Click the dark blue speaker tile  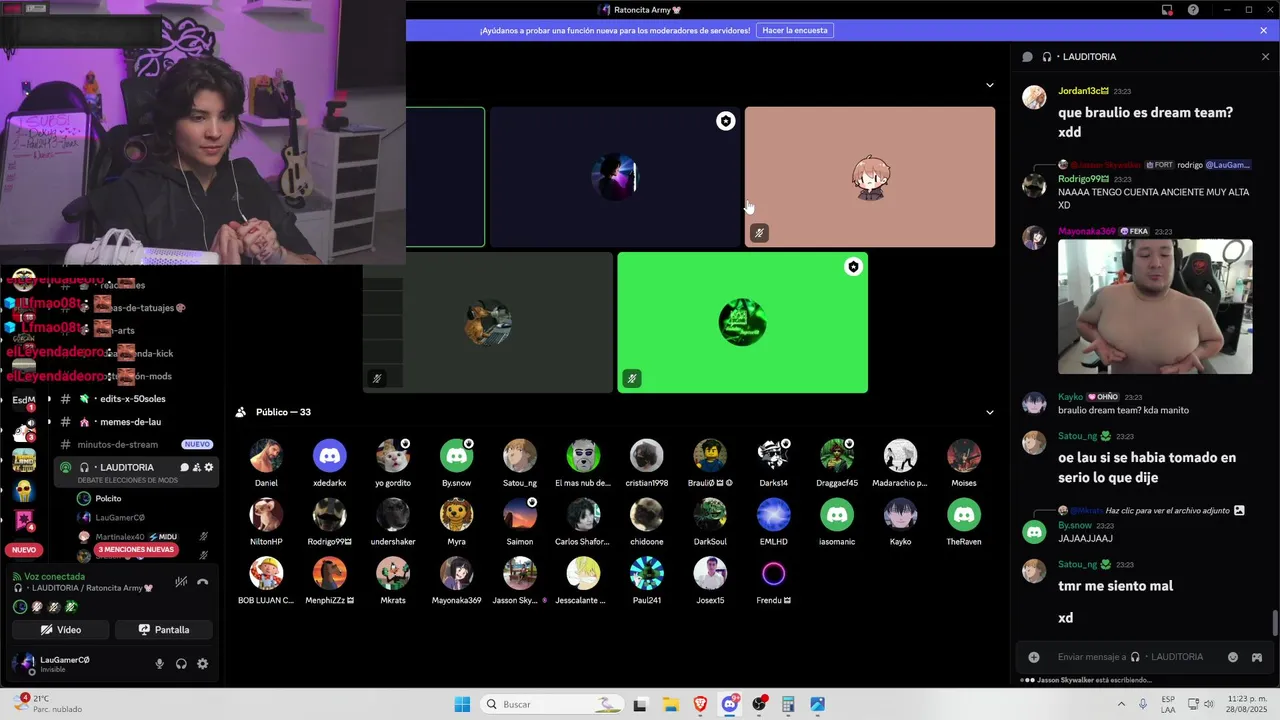[x=615, y=177]
